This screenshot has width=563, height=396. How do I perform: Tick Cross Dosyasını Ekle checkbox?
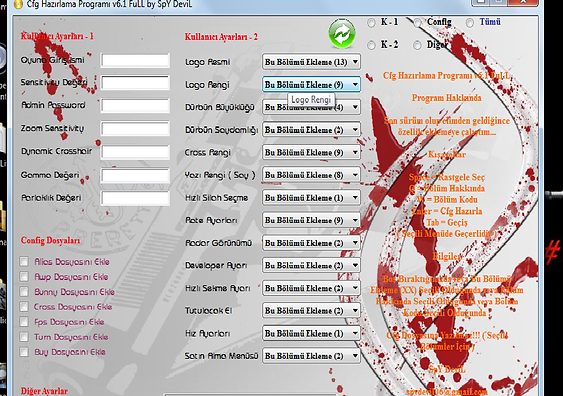24,307
